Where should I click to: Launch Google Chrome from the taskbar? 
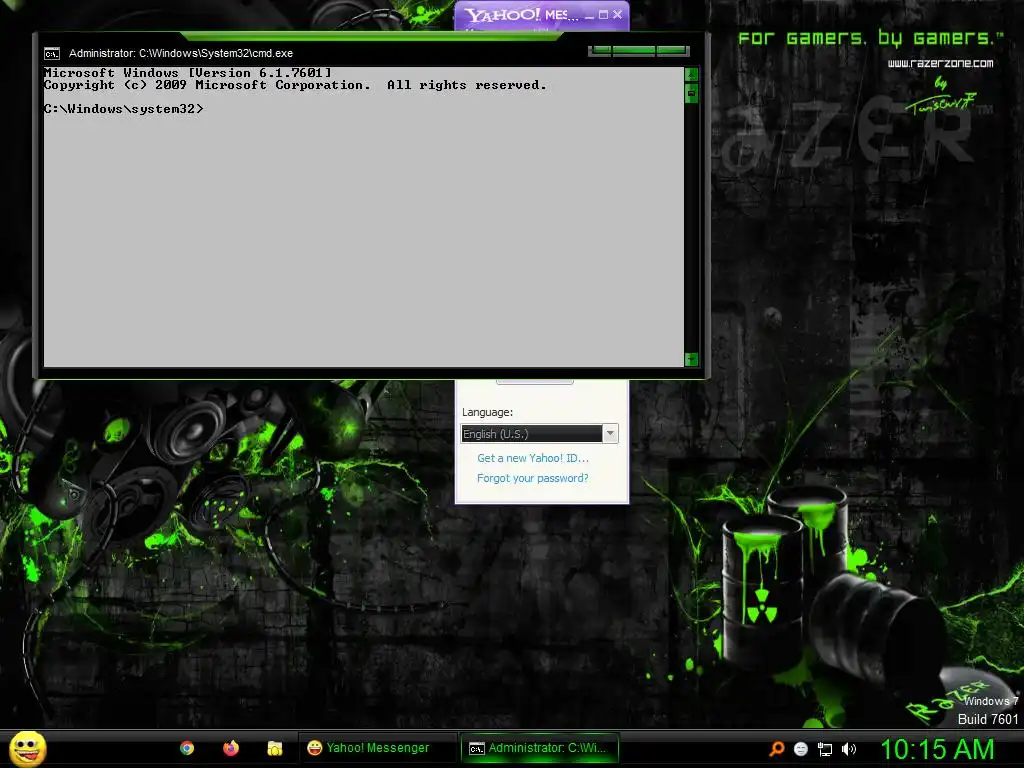(x=187, y=748)
